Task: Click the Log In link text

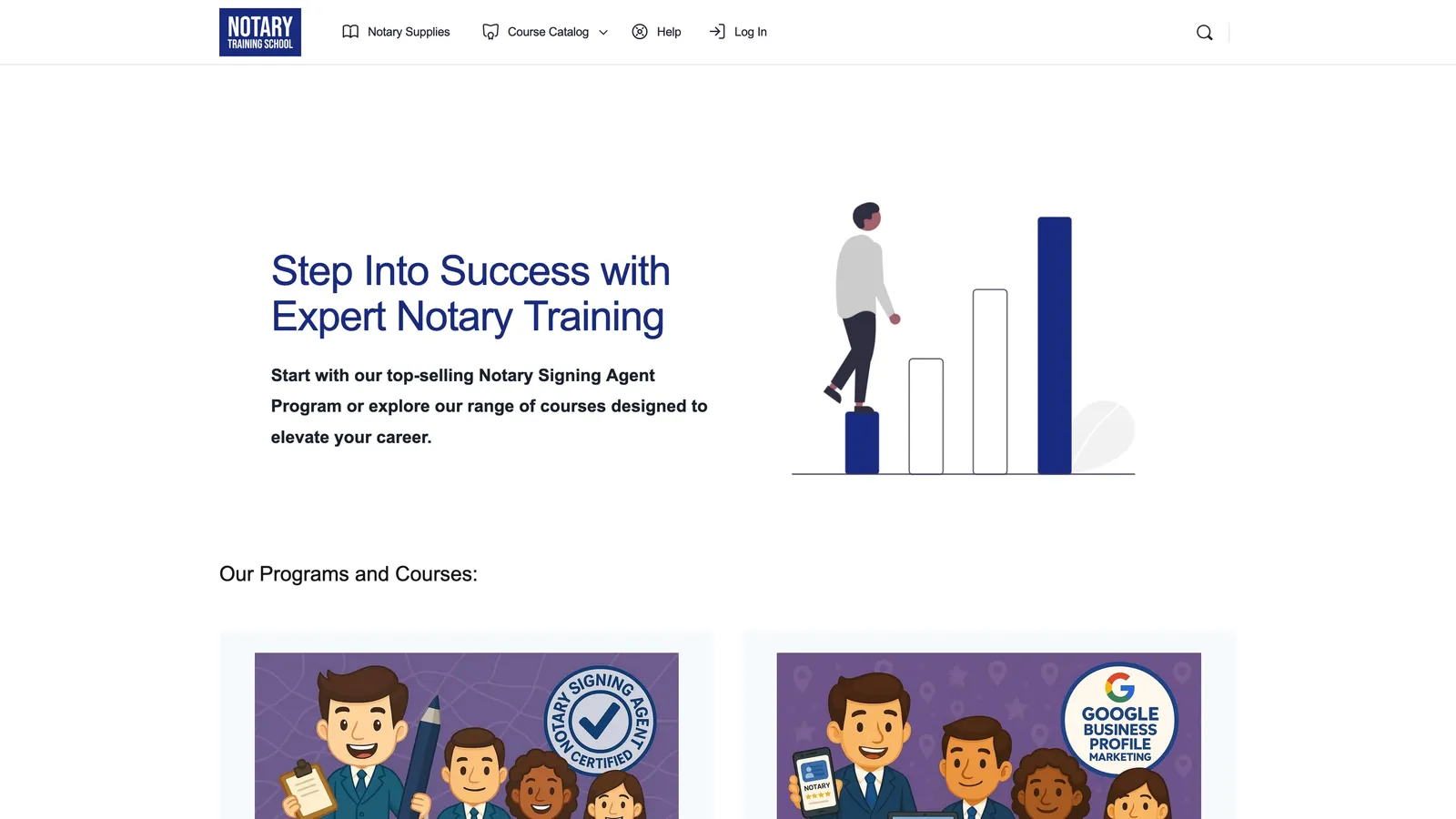Action: pos(751,32)
